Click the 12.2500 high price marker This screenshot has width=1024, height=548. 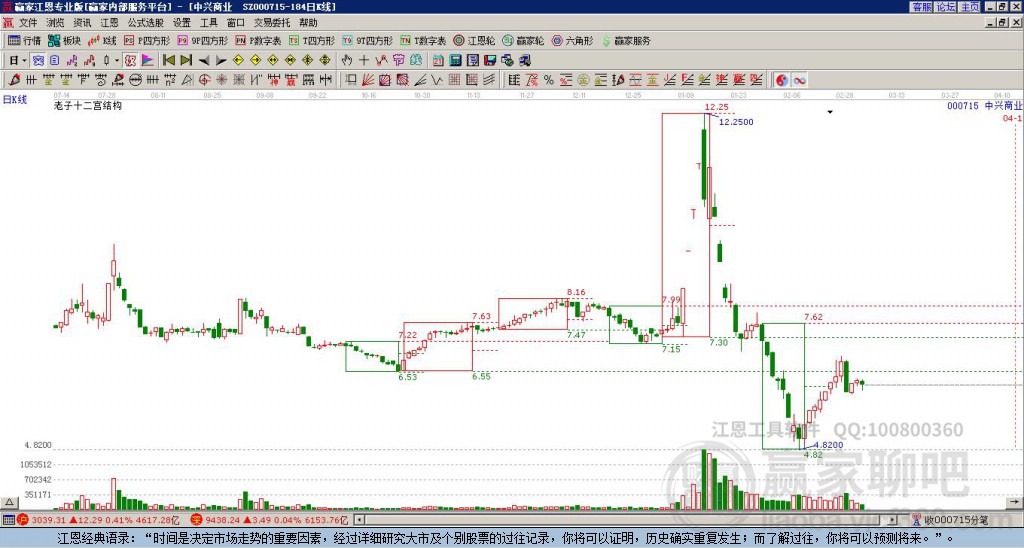coord(736,122)
